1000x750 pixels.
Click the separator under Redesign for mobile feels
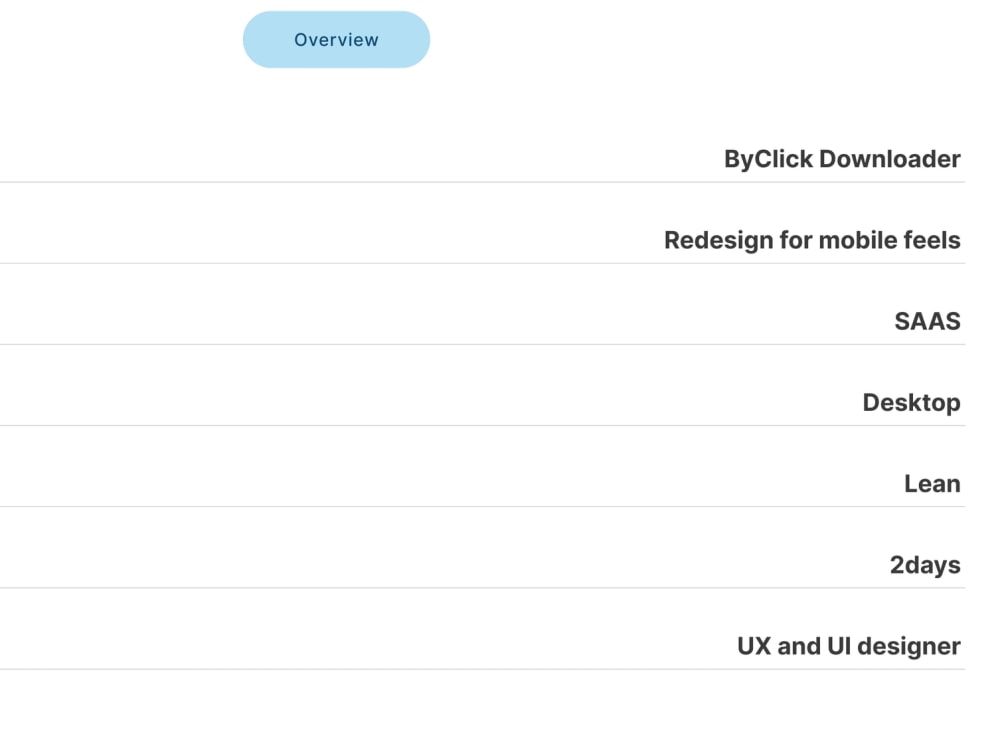click(x=482, y=263)
